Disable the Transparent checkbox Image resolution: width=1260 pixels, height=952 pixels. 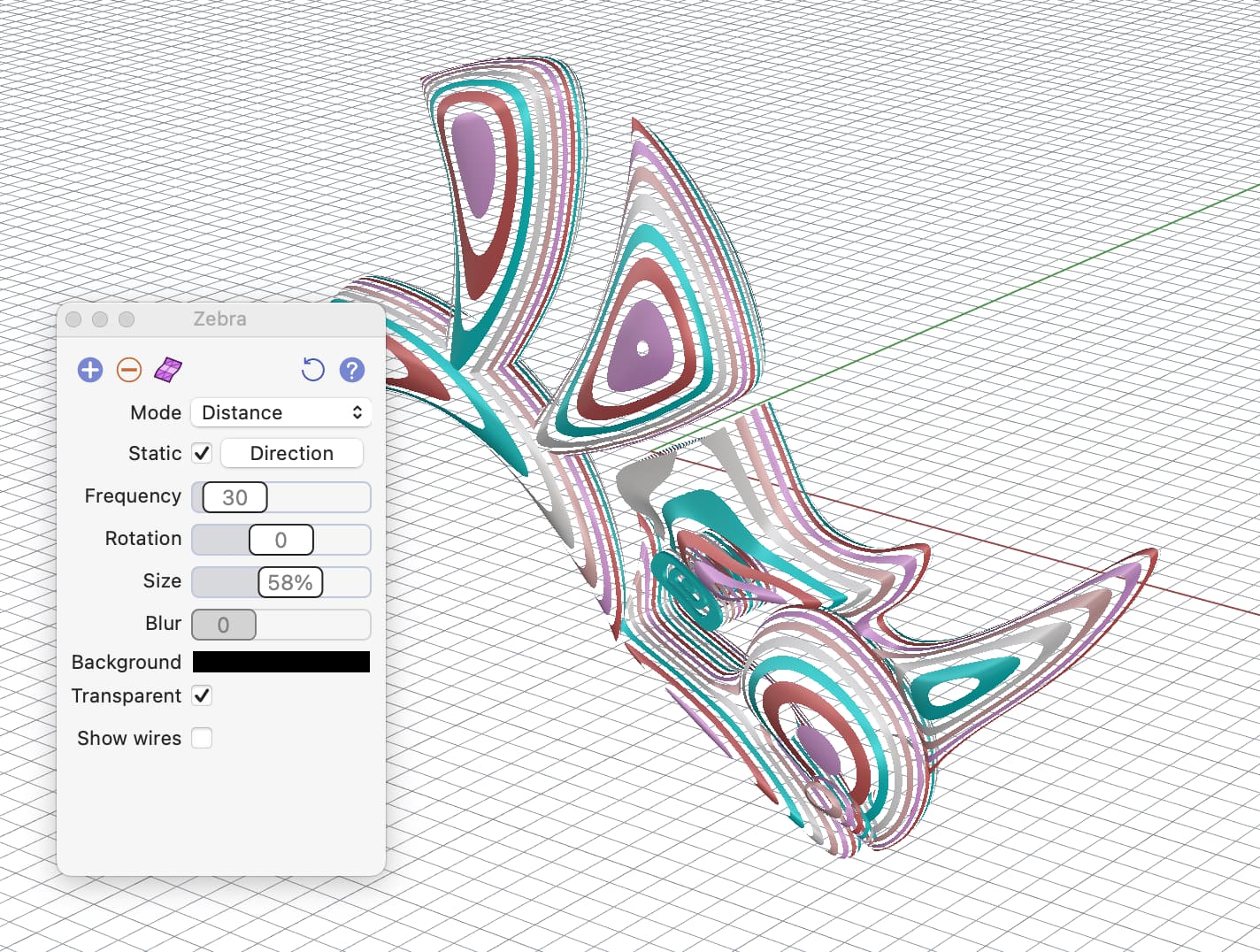(202, 695)
